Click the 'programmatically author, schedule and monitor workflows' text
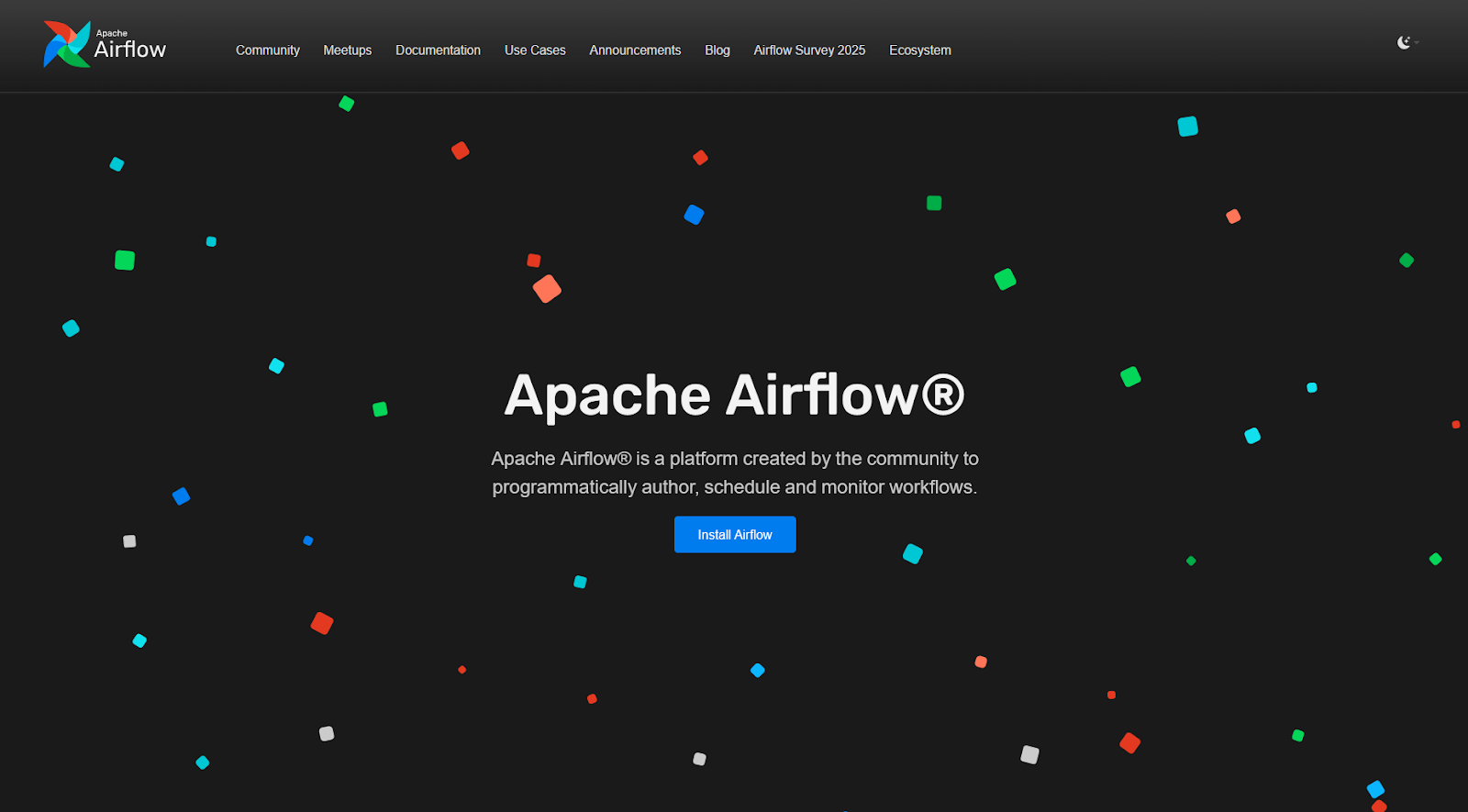This screenshot has width=1468, height=812. (734, 487)
